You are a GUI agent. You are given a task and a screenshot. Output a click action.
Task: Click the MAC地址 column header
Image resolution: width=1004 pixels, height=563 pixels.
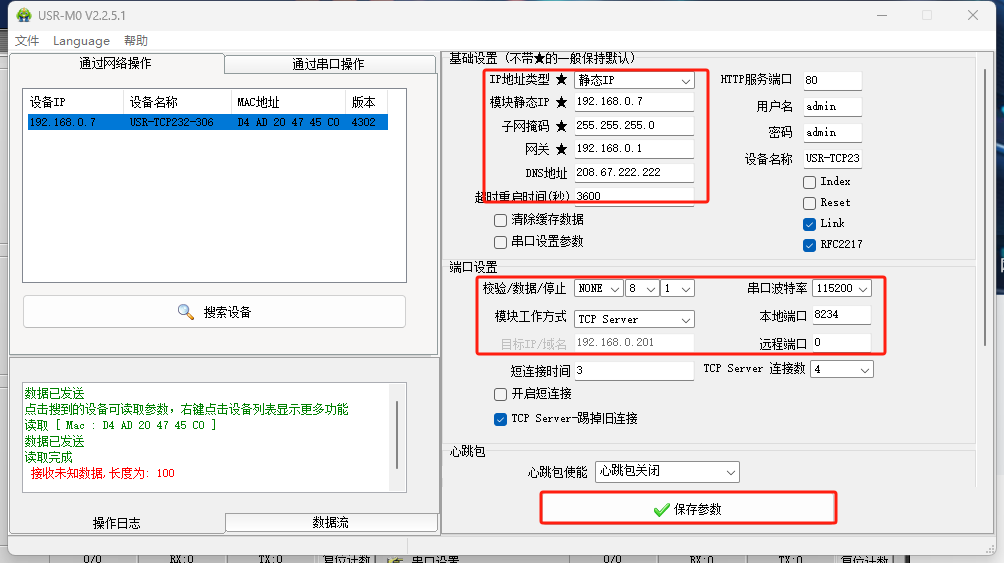tap(288, 102)
